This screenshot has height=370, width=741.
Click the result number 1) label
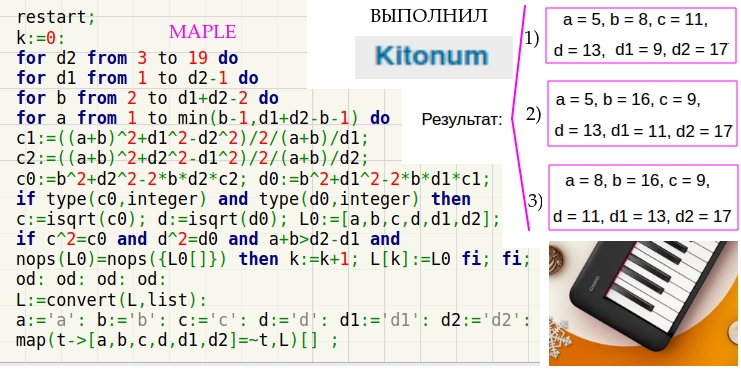tap(532, 39)
